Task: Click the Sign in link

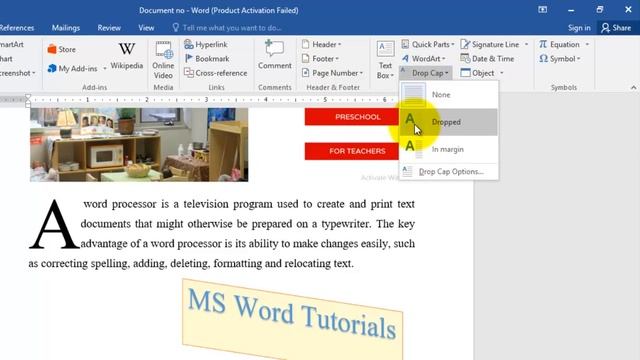Action: pos(579,28)
